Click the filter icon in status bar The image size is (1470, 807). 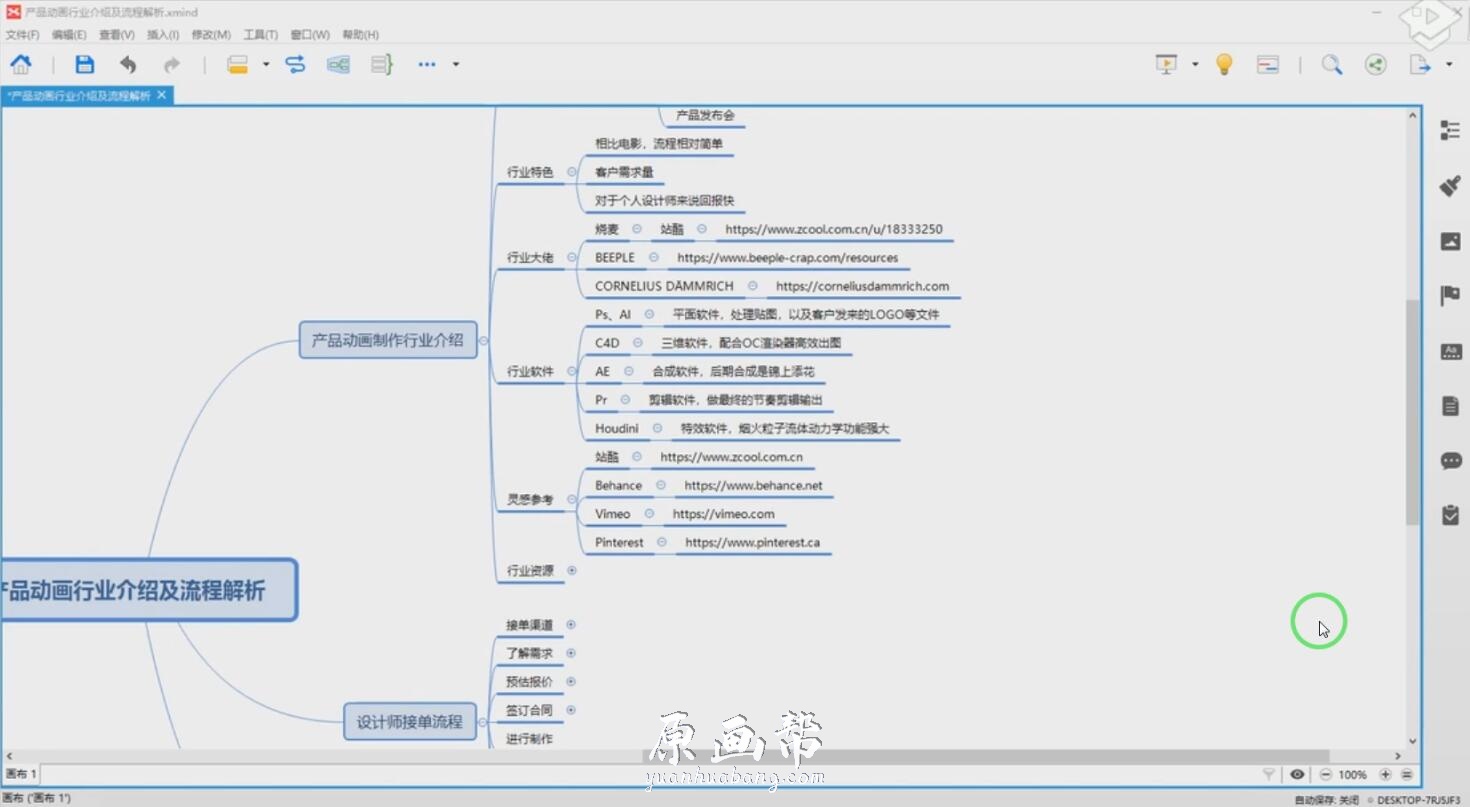click(1269, 774)
